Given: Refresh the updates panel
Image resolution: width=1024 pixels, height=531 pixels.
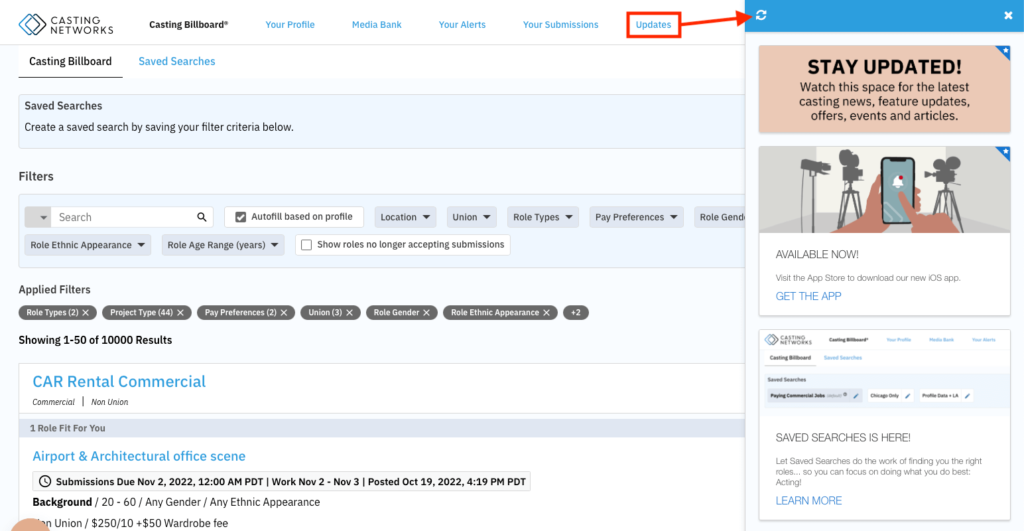Looking at the screenshot, I should 761,15.
